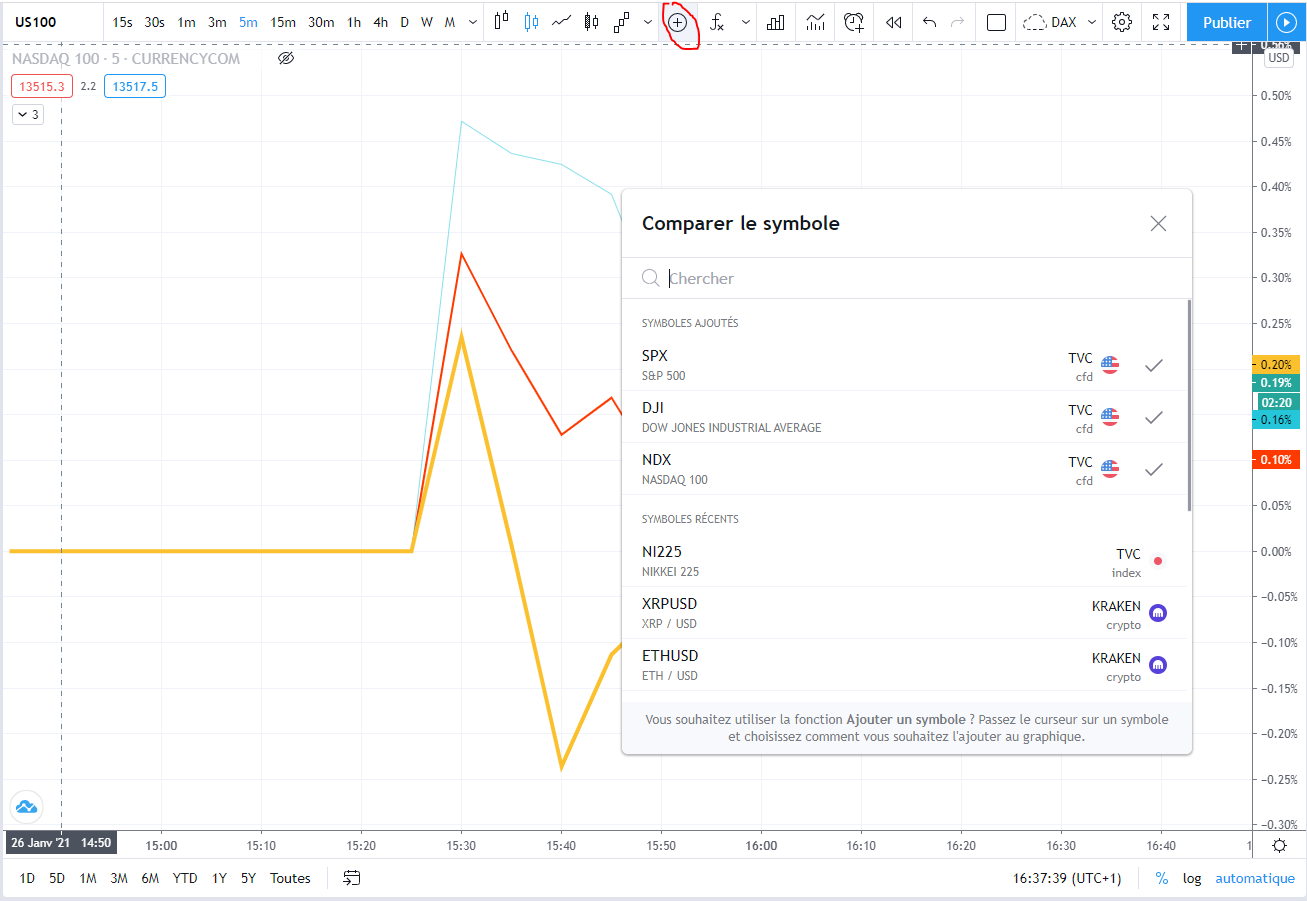Undo the last chart action

[x=930, y=22]
